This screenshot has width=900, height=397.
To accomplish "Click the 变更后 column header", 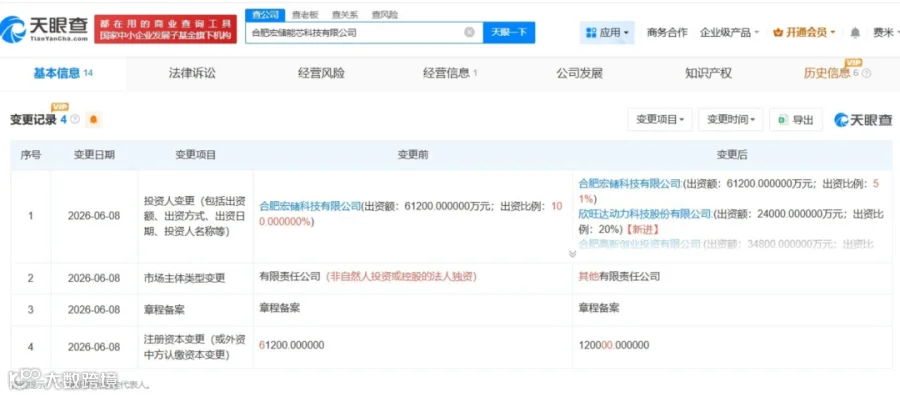I will [731, 155].
